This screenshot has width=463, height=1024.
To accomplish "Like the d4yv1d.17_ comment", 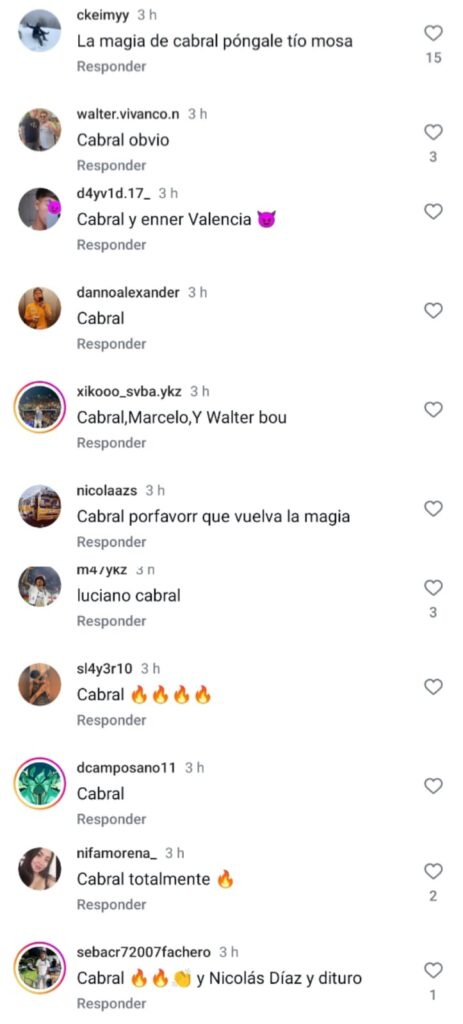I will [433, 212].
